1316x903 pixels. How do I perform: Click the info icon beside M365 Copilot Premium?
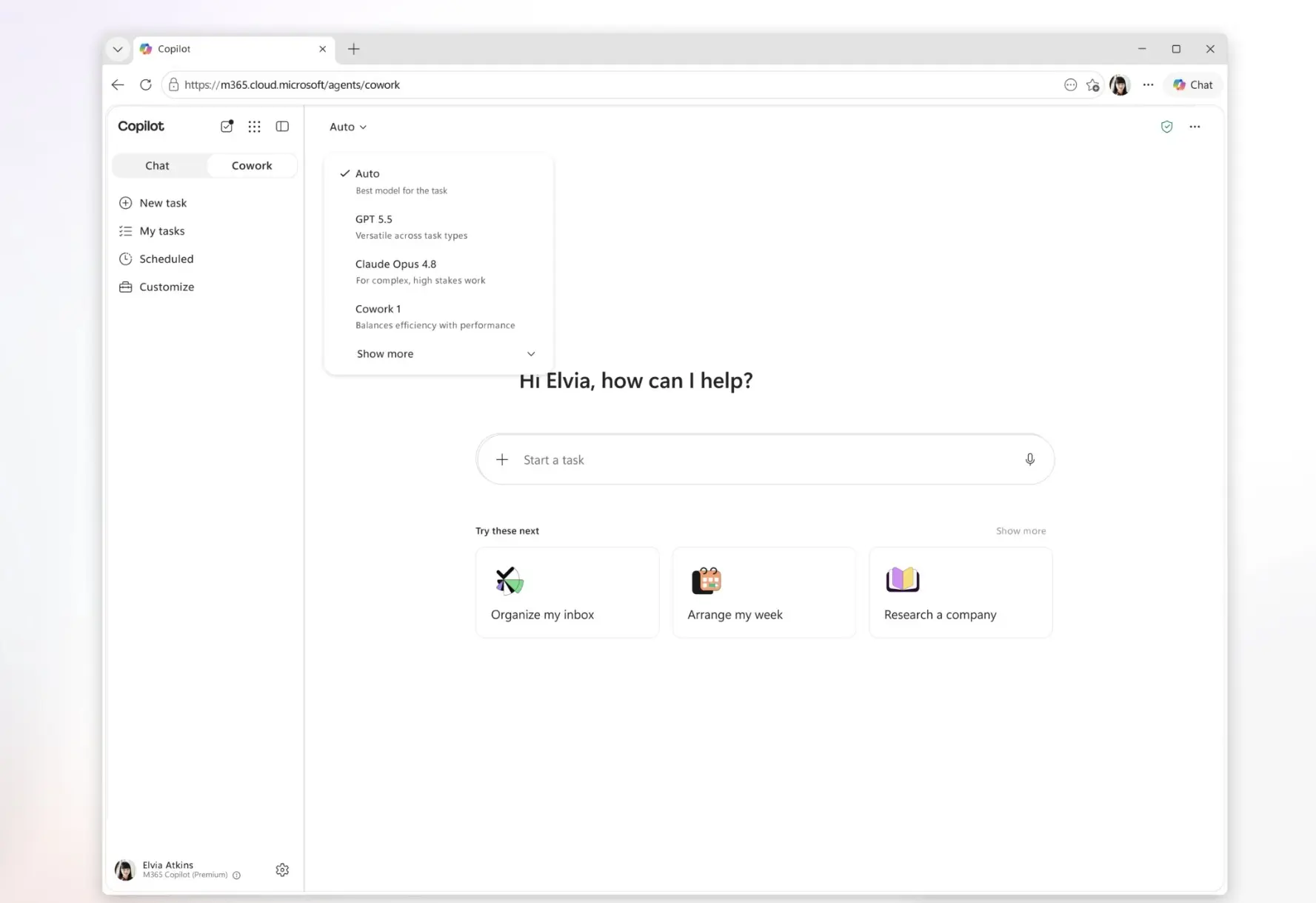[237, 876]
